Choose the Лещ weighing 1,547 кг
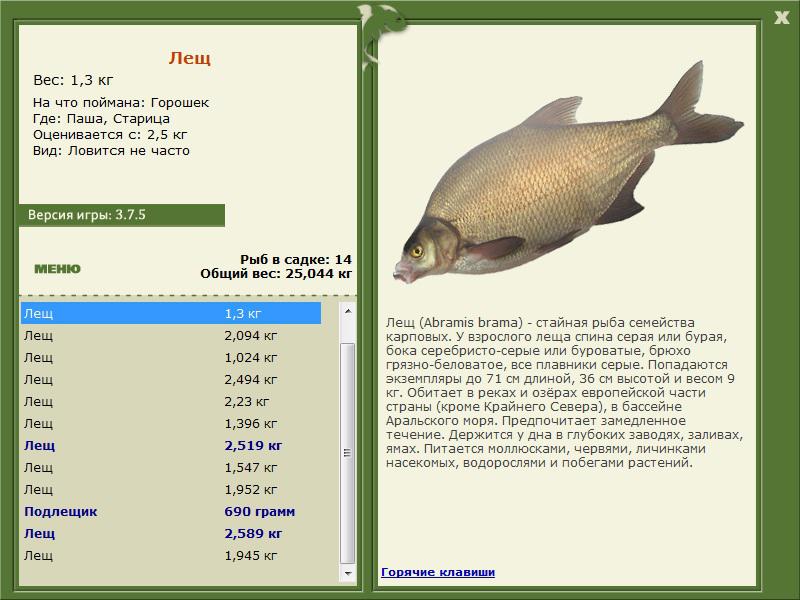Image resolution: width=800 pixels, height=600 pixels. tap(170, 468)
